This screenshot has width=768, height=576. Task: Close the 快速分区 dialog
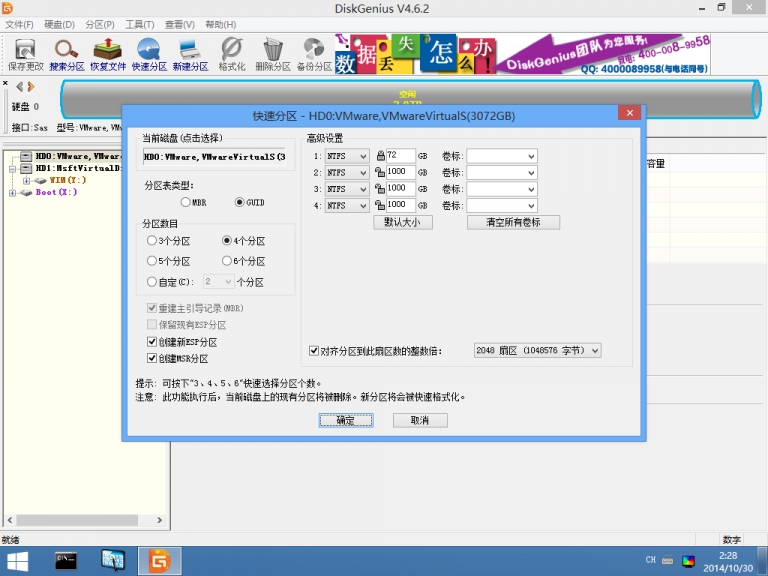tap(629, 113)
